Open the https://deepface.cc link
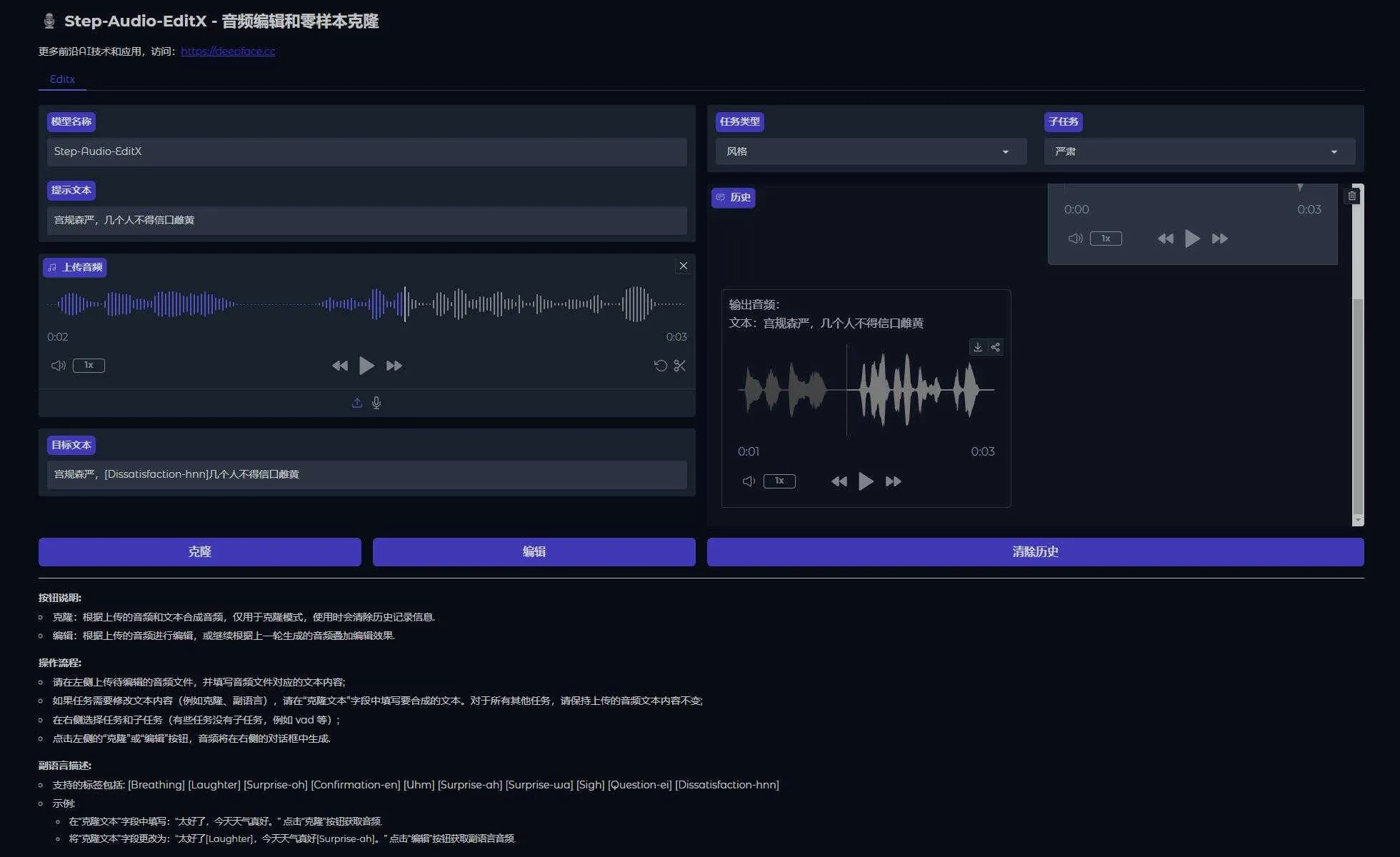The image size is (1400, 857). pyautogui.click(x=228, y=51)
